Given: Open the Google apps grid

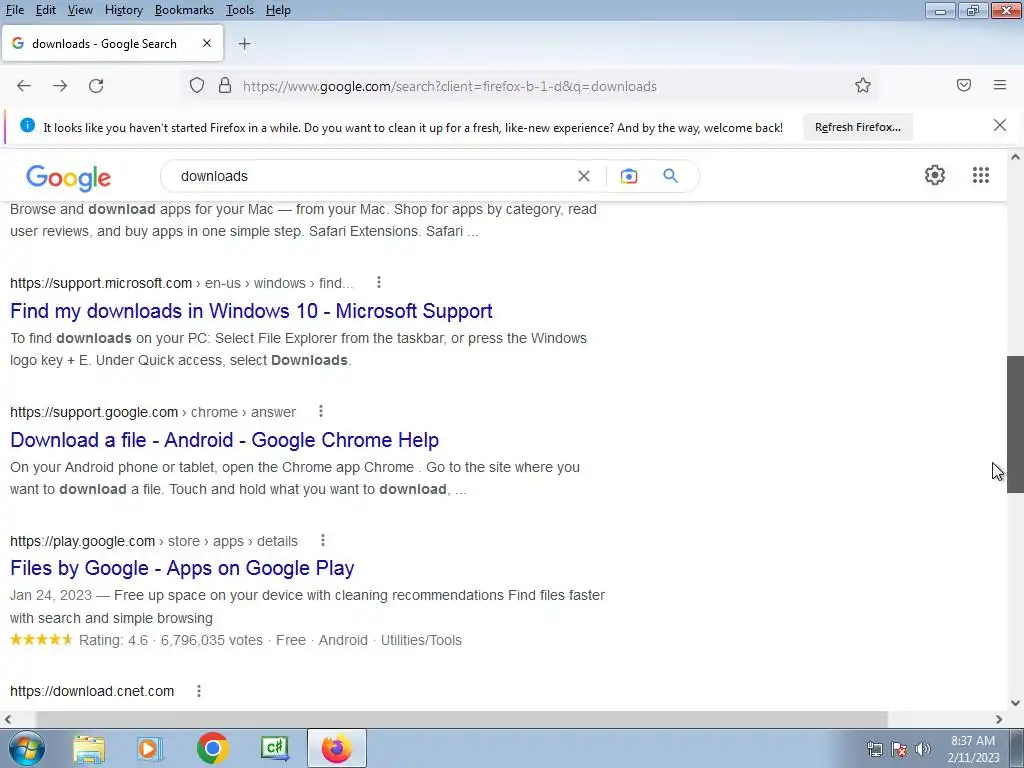Looking at the screenshot, I should tap(981, 175).
